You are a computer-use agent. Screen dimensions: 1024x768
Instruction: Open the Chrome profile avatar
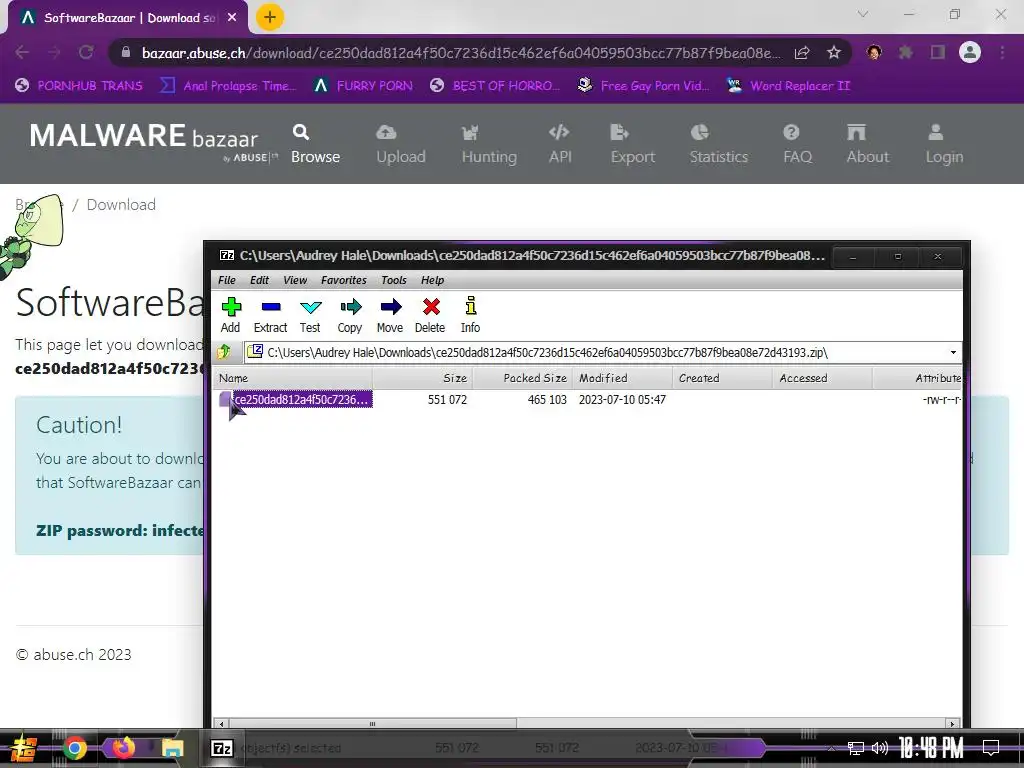coord(970,52)
